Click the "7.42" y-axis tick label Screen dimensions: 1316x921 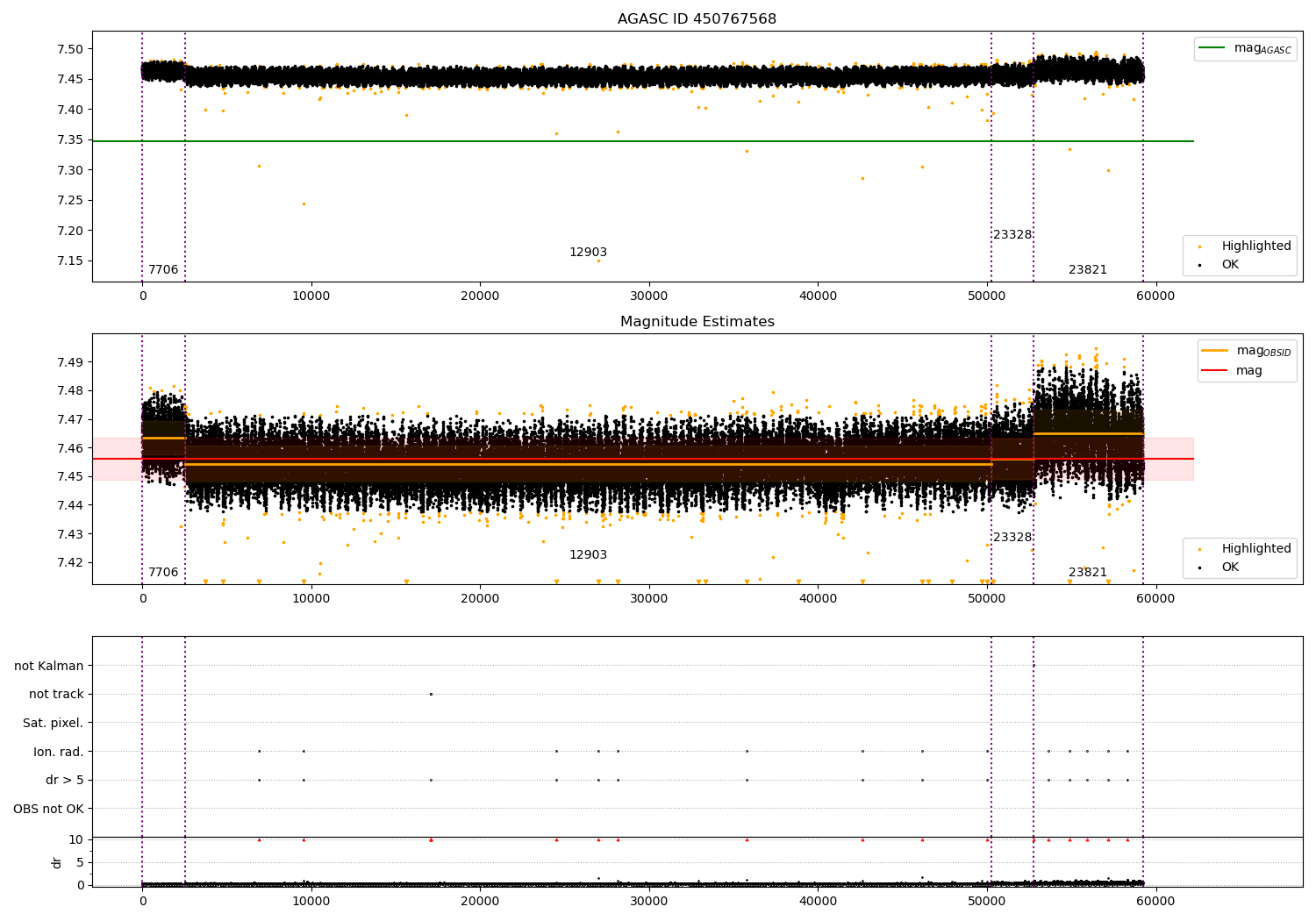click(x=71, y=563)
